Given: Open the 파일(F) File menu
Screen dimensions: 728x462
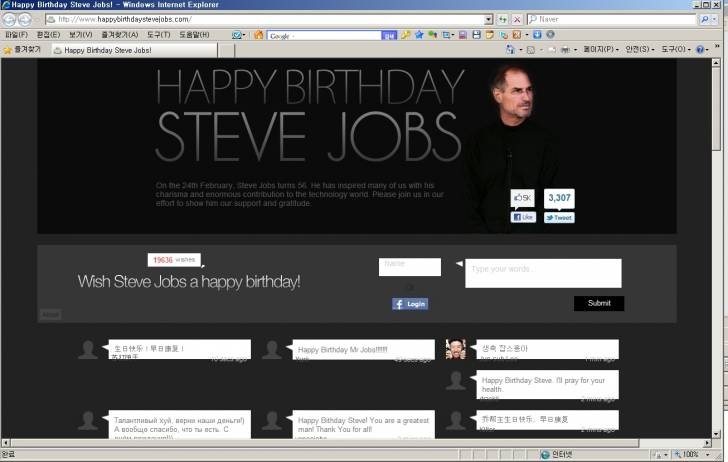Looking at the screenshot, I should [x=16, y=35].
